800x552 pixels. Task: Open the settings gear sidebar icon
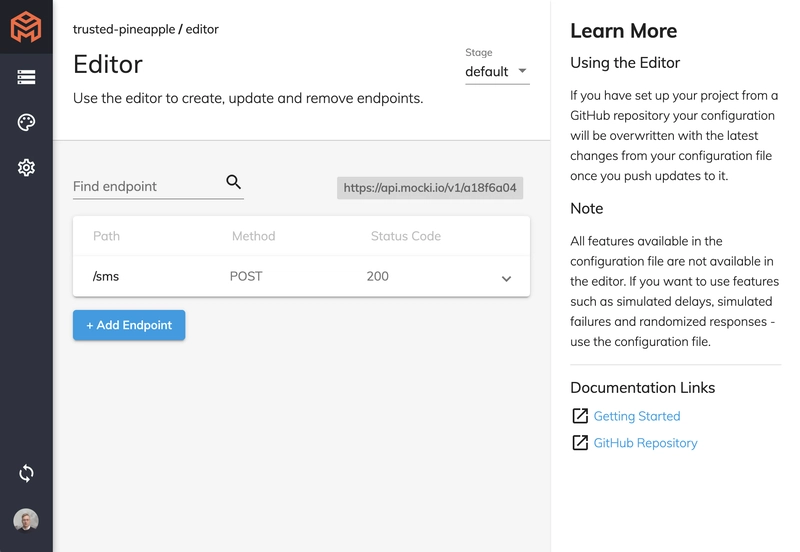pos(26,167)
